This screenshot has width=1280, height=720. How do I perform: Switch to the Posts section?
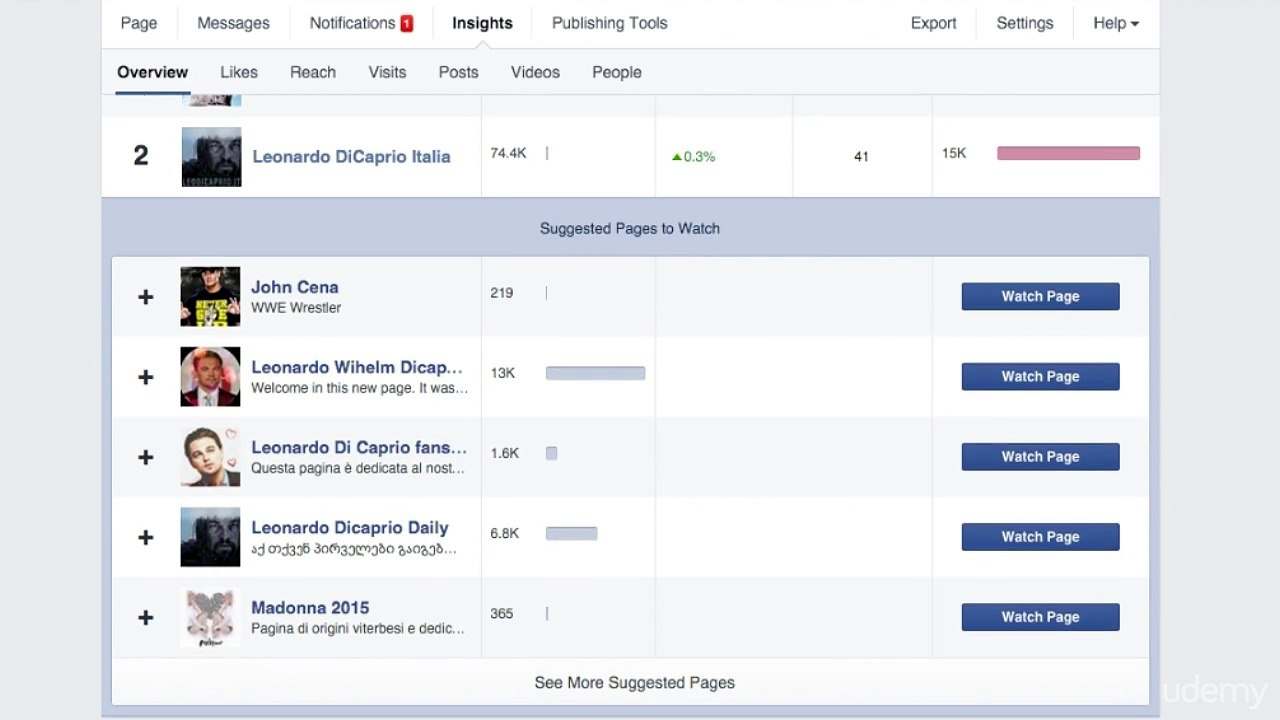458,72
